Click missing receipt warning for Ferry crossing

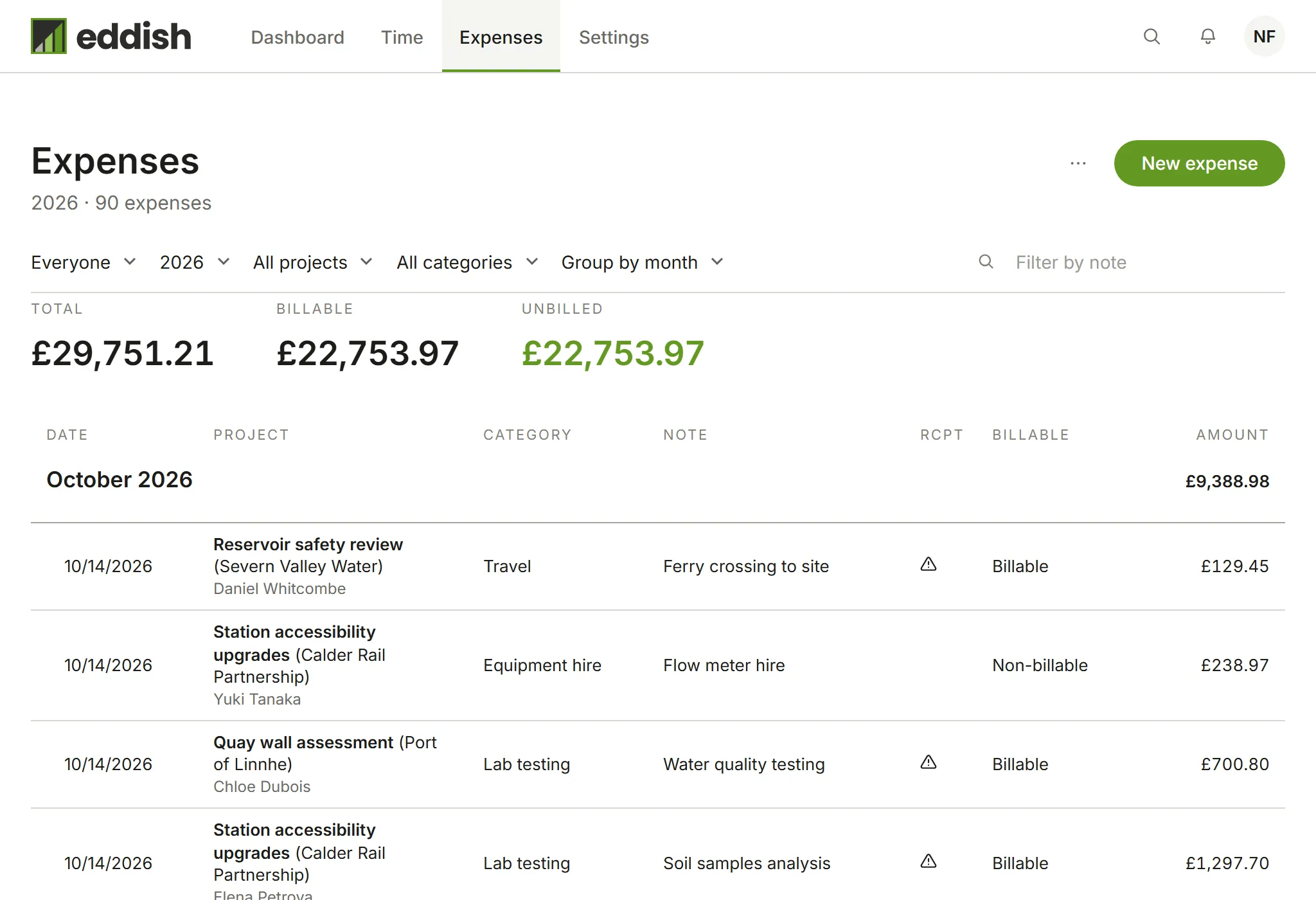tap(929, 564)
